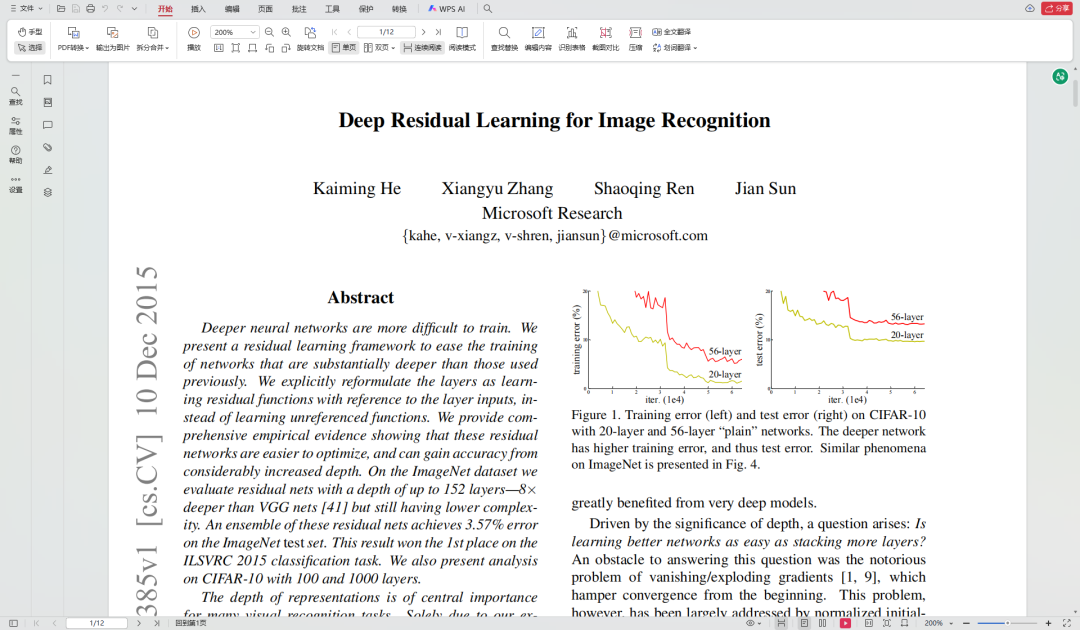
Task: Switch to the 保护 Protect tab
Action: coord(366,9)
